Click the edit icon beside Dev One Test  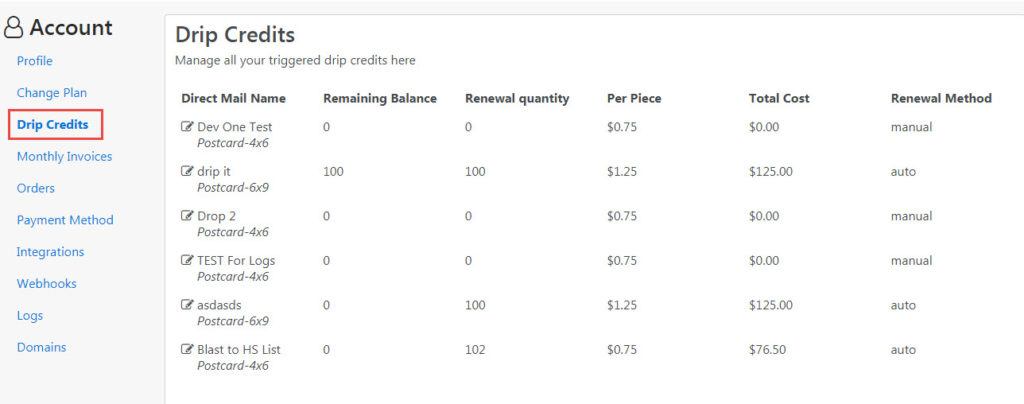click(187, 127)
